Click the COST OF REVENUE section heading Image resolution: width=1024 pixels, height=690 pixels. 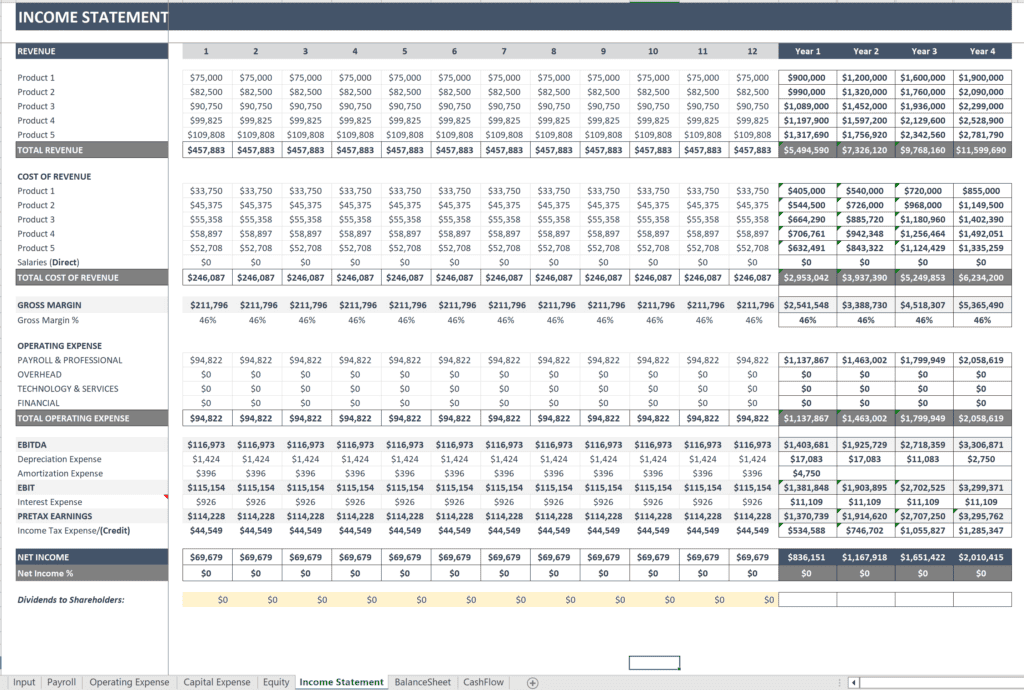coord(54,177)
